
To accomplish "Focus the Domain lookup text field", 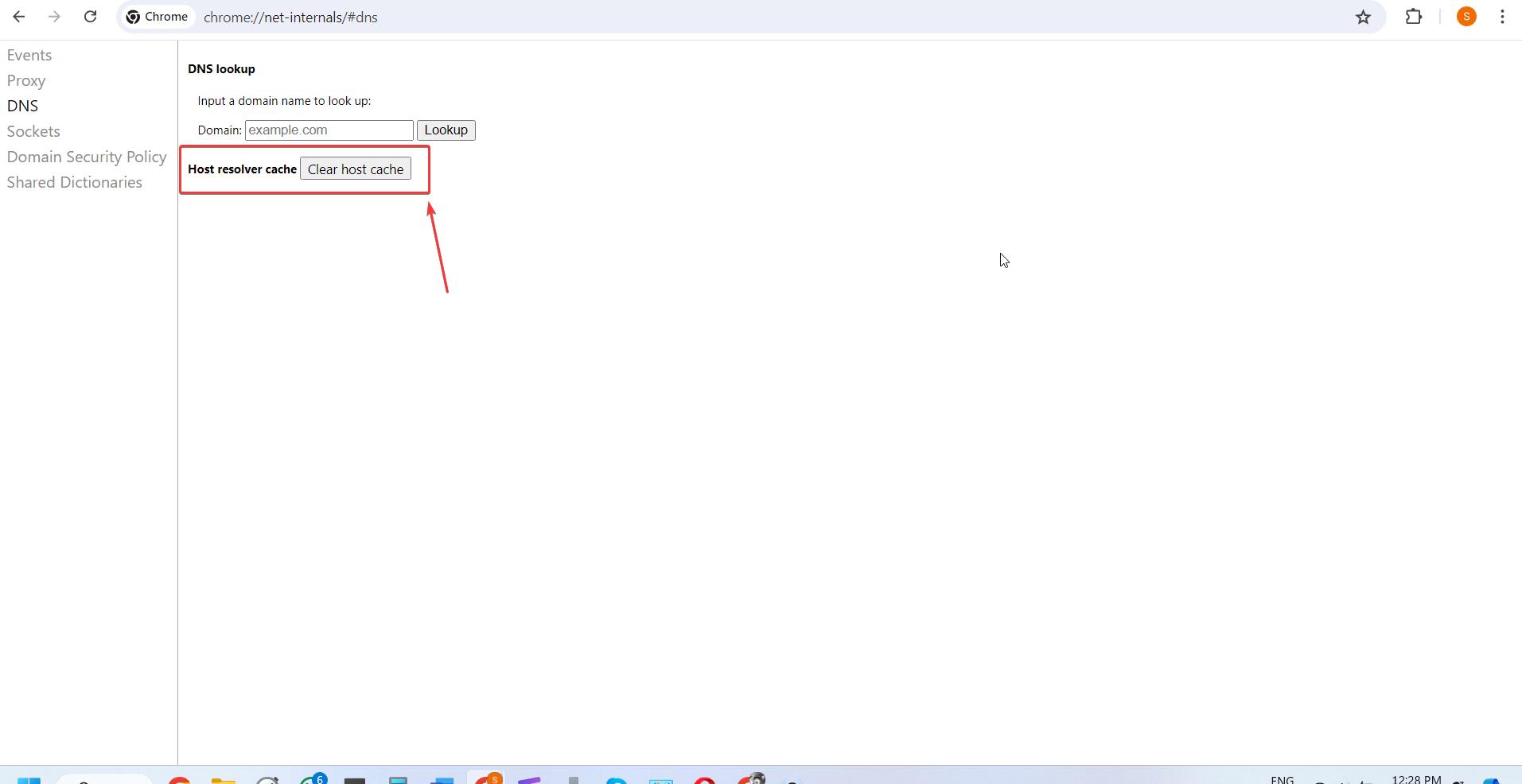I will [x=329, y=130].
